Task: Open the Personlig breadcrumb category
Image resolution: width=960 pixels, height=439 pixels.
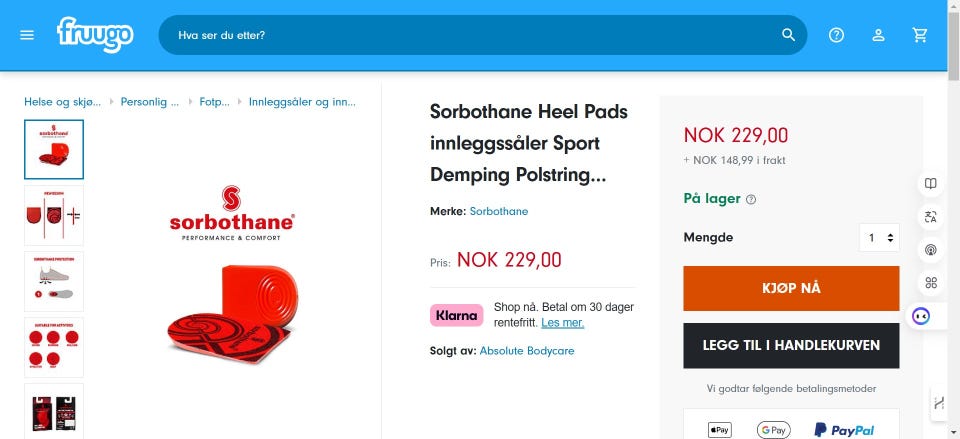Action: click(150, 102)
